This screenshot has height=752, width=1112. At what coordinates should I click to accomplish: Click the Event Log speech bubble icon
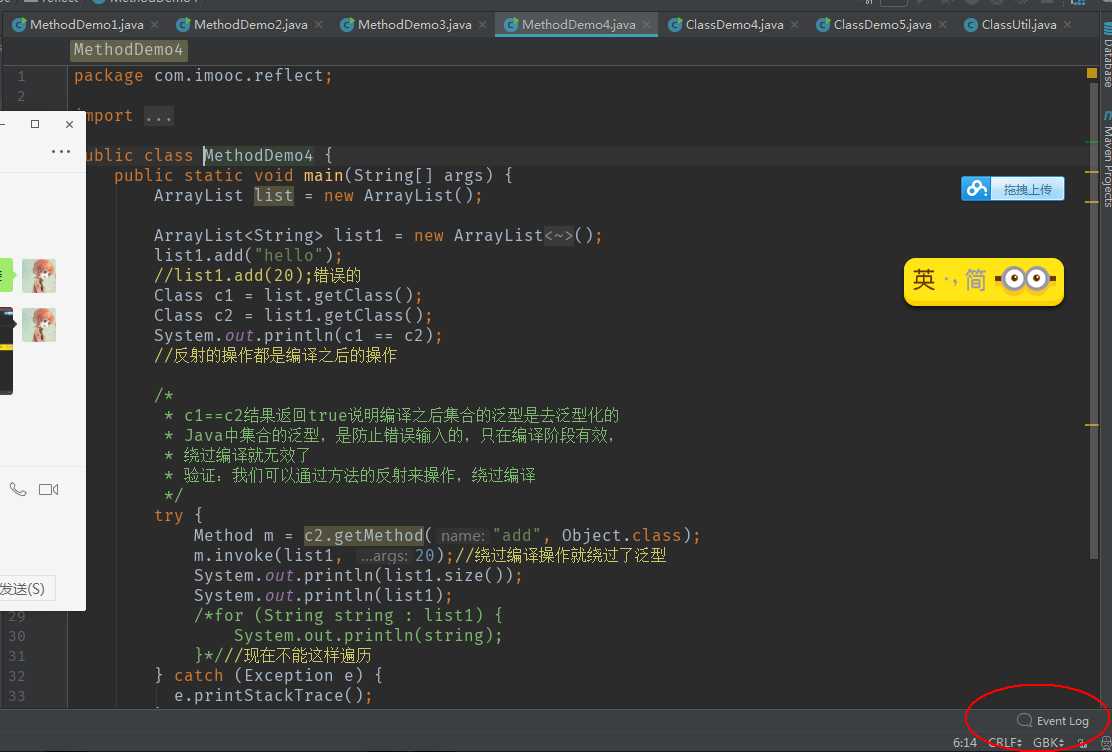[x=1024, y=720]
